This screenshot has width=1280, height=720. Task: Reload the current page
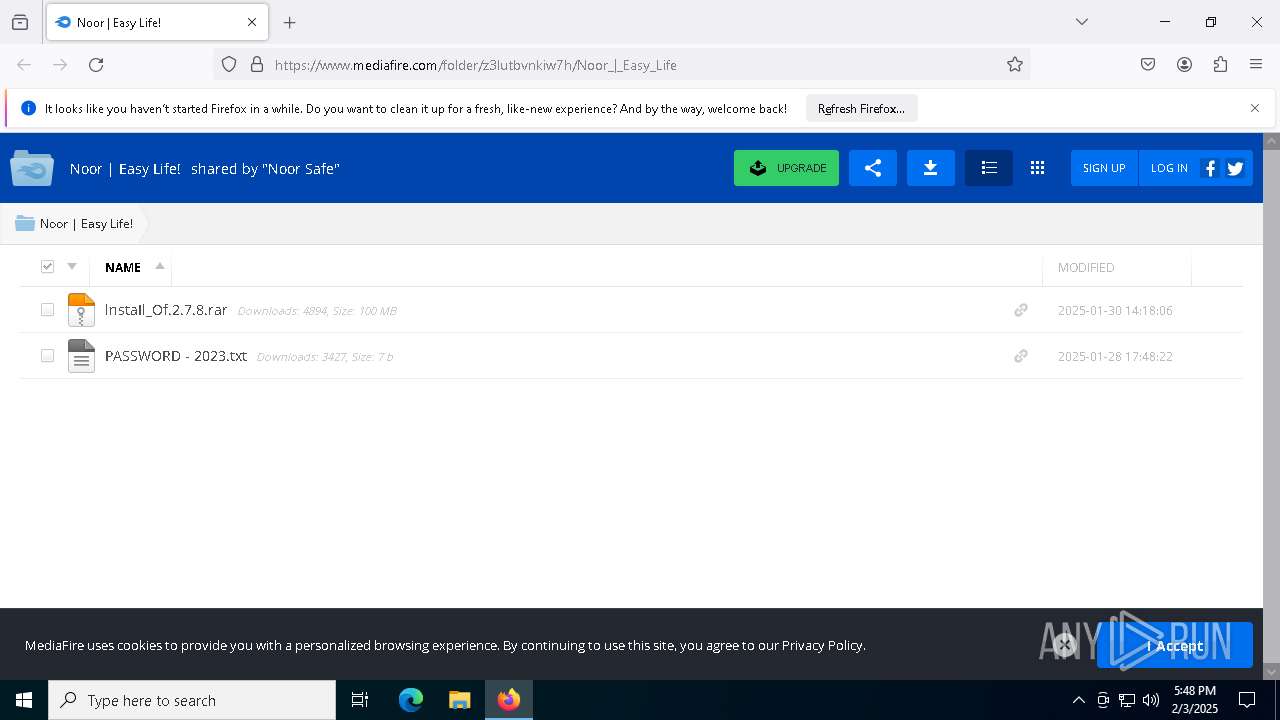click(96, 65)
